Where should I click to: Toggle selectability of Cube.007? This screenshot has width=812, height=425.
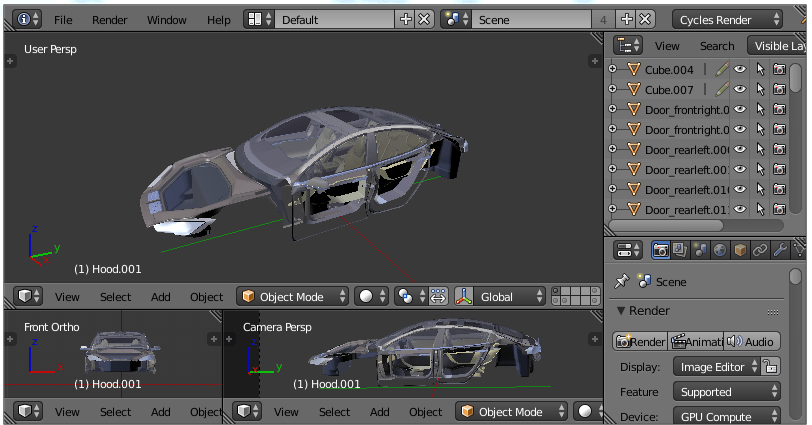[x=760, y=89]
